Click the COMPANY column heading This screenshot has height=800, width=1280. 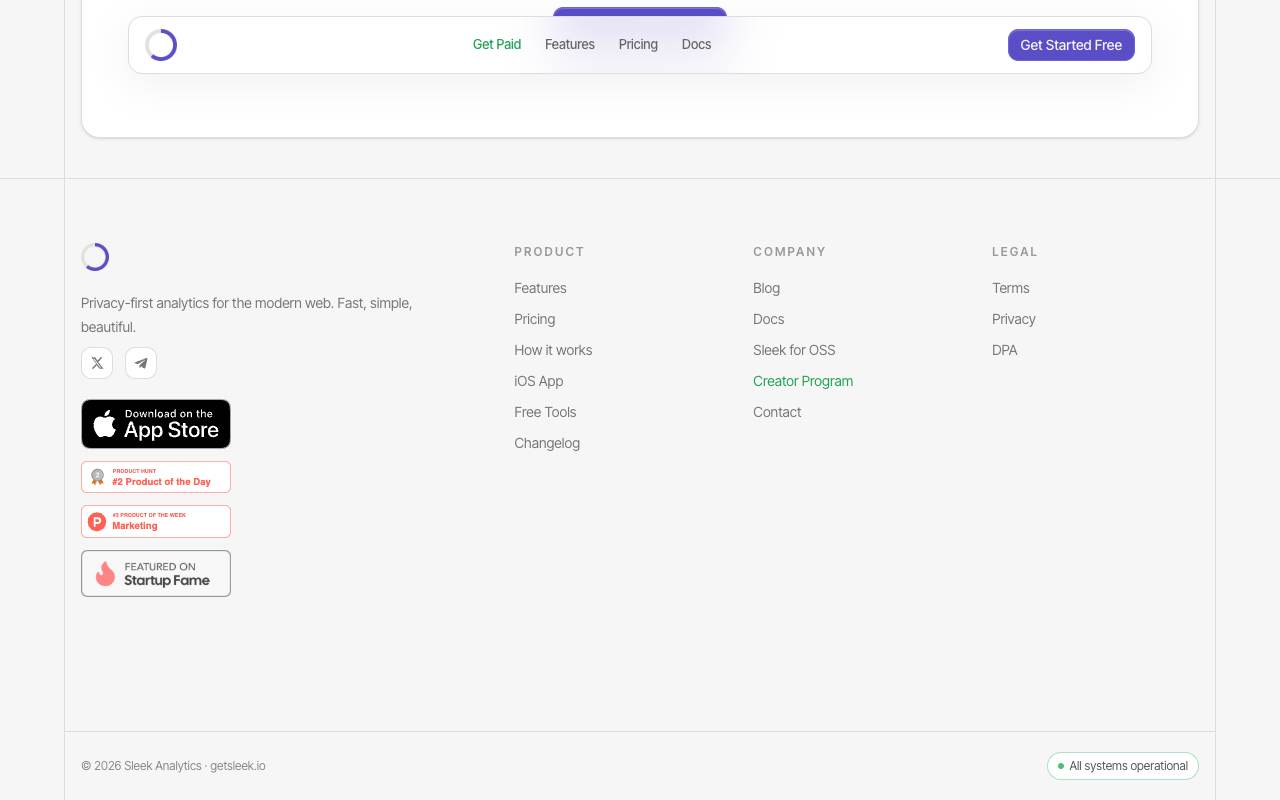click(790, 252)
